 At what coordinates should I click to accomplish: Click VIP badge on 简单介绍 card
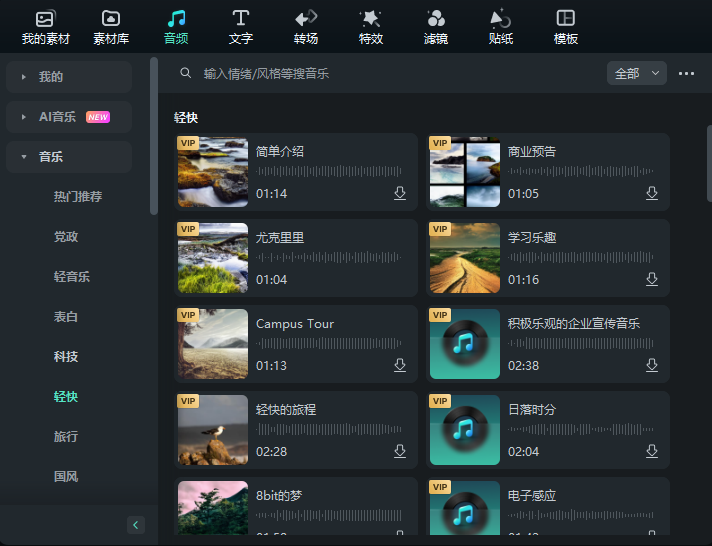click(x=188, y=143)
